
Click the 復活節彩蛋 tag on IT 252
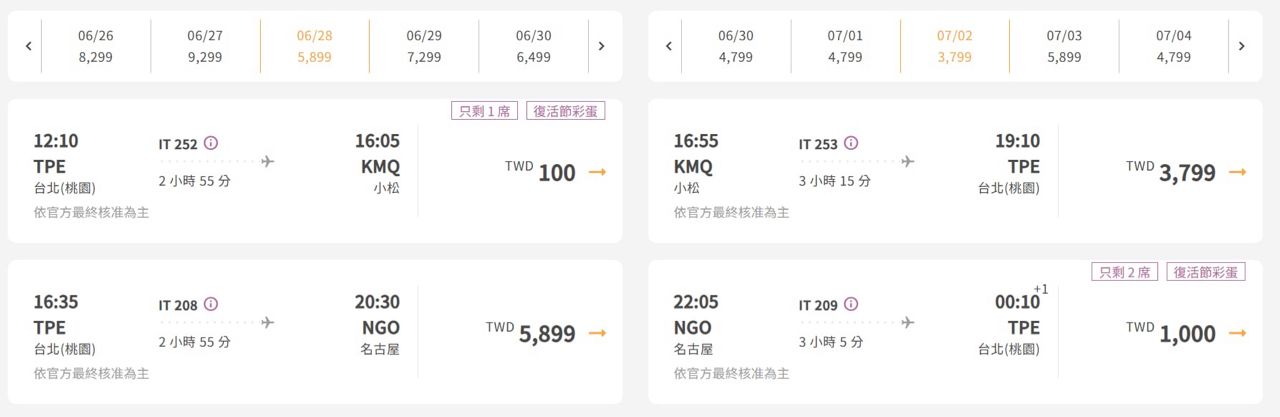pos(566,111)
